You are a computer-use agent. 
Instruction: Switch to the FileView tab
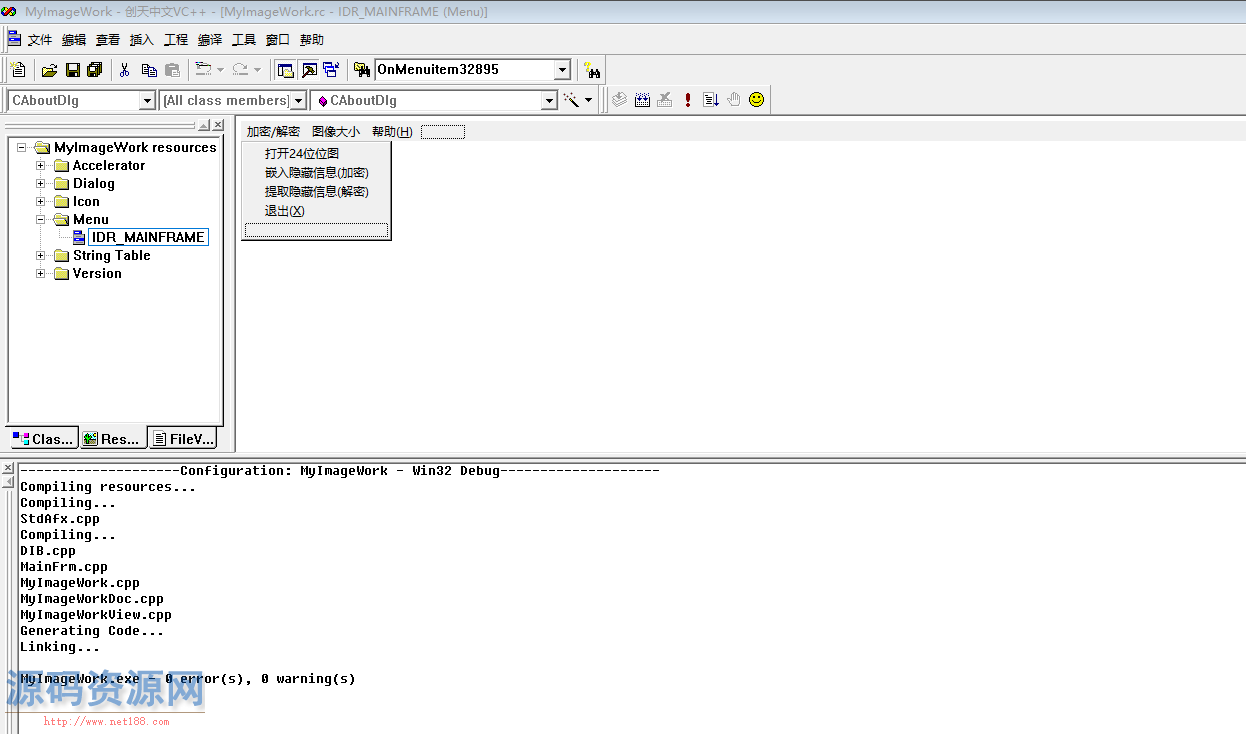point(182,438)
